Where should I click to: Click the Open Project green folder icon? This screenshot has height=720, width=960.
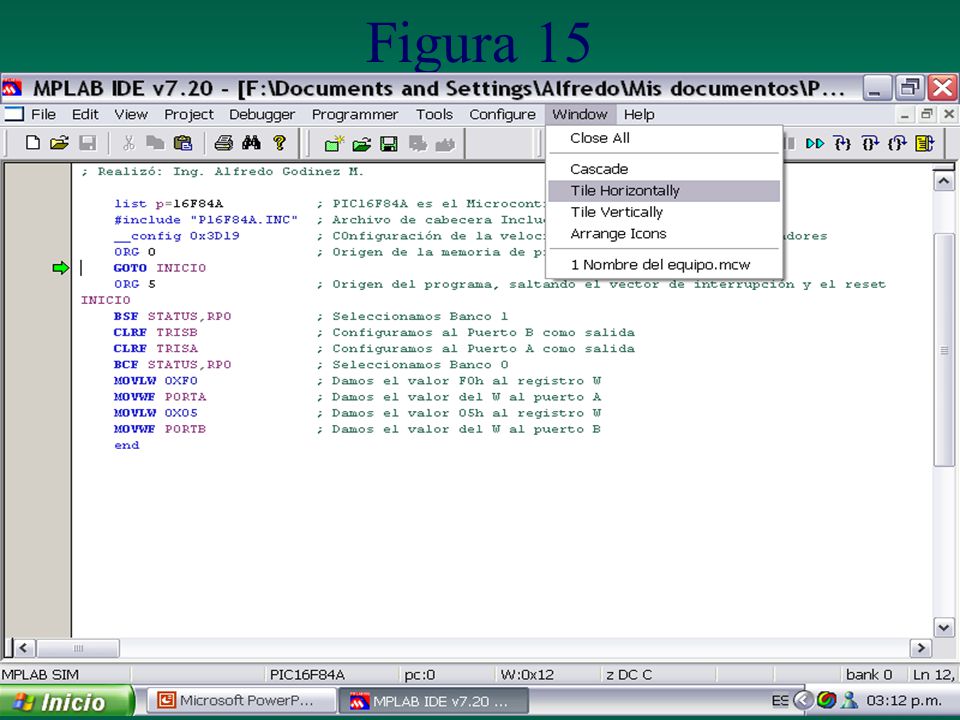pyautogui.click(x=362, y=144)
